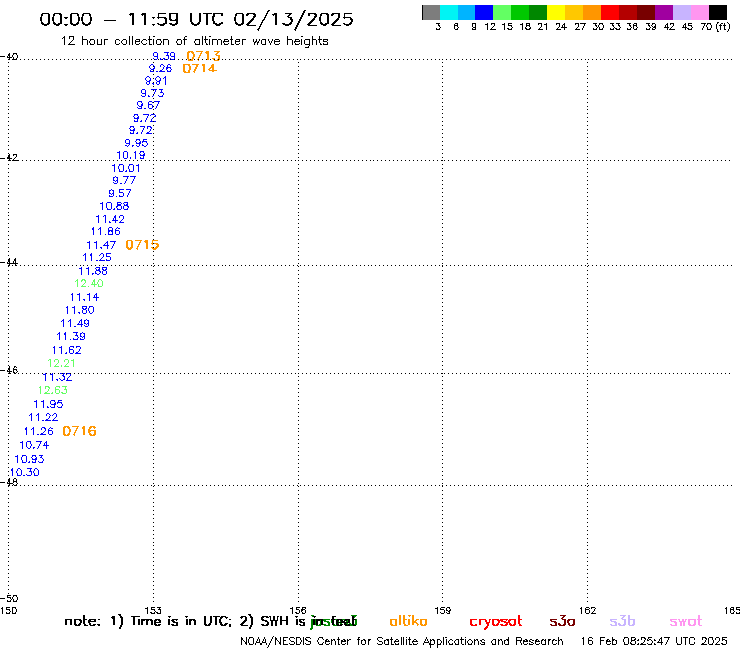Select the 10.93 reading
The height and width of the screenshot is (650, 740).
coord(29,459)
